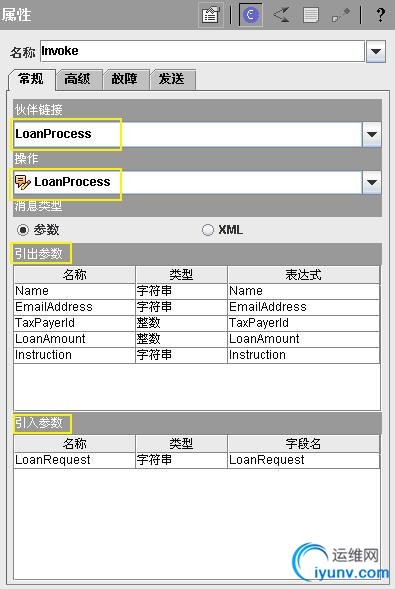The image size is (395, 589).
Task: Click the LoanAmount expression cell
Action: pos(303,339)
